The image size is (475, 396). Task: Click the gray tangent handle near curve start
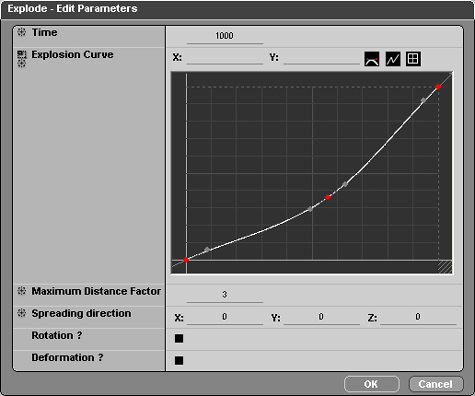[x=207, y=250]
